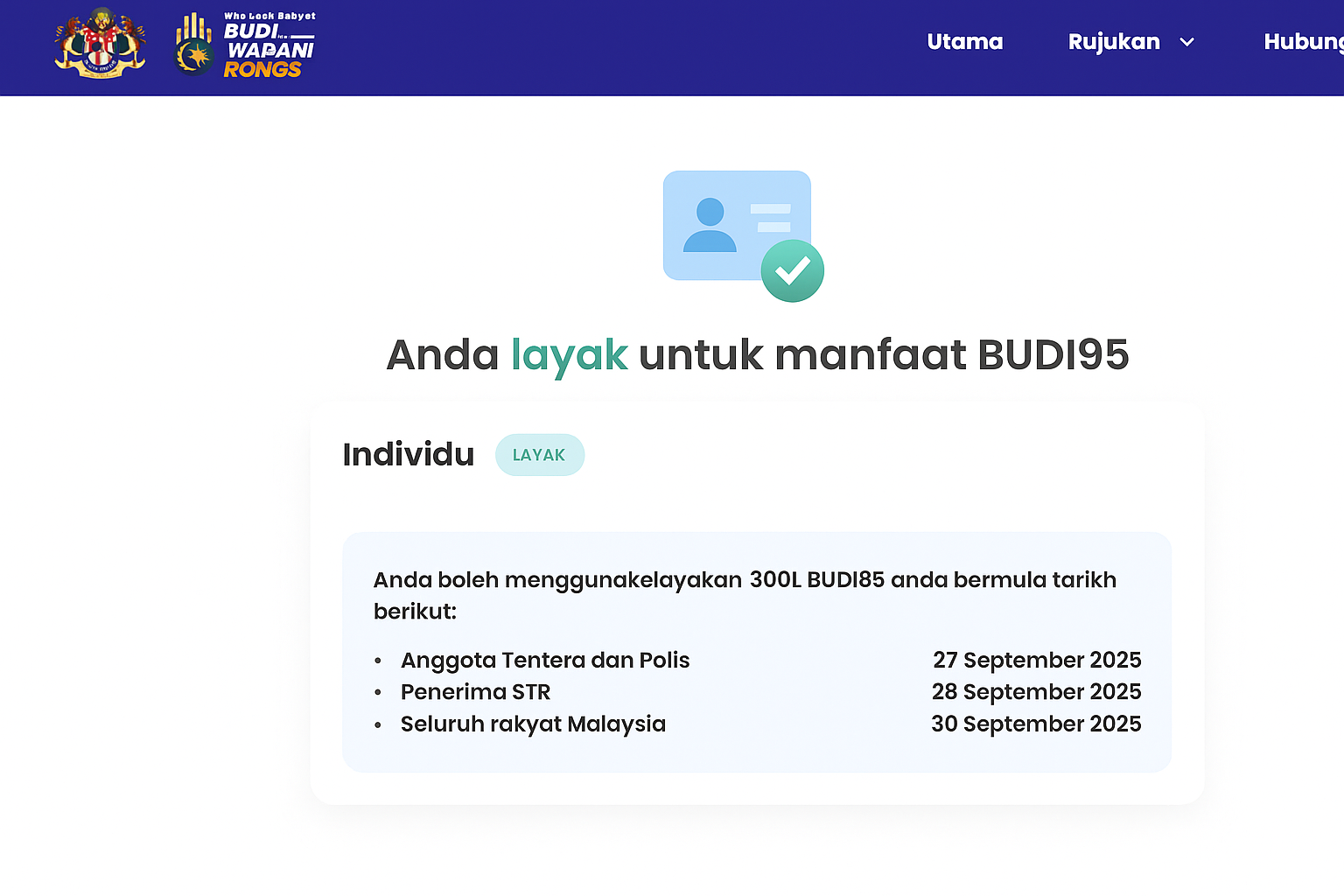The width and height of the screenshot is (1344, 896).
Task: Click the Malaysian coat of arms logo
Action: tap(100, 44)
